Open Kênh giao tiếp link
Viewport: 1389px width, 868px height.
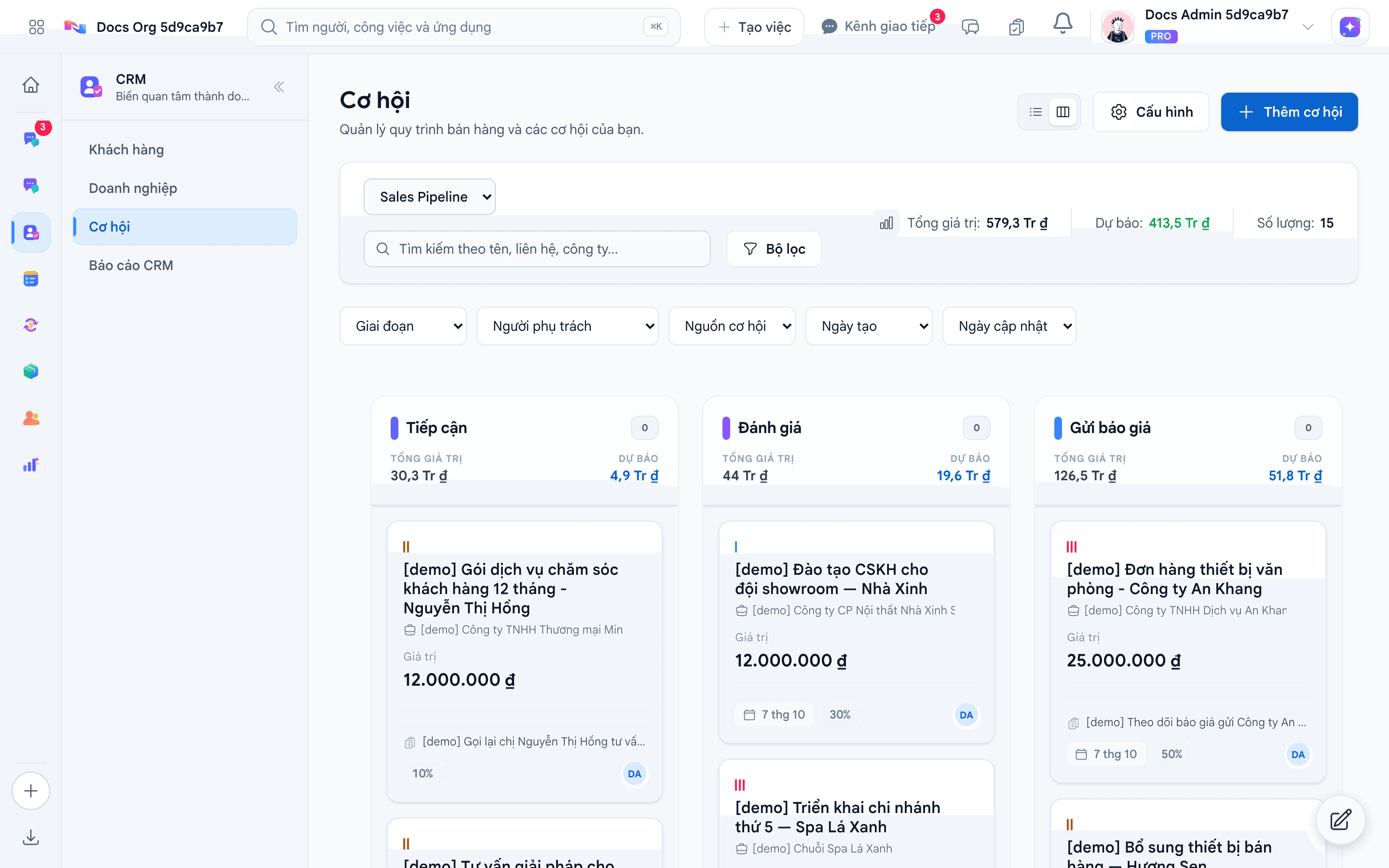(x=878, y=27)
